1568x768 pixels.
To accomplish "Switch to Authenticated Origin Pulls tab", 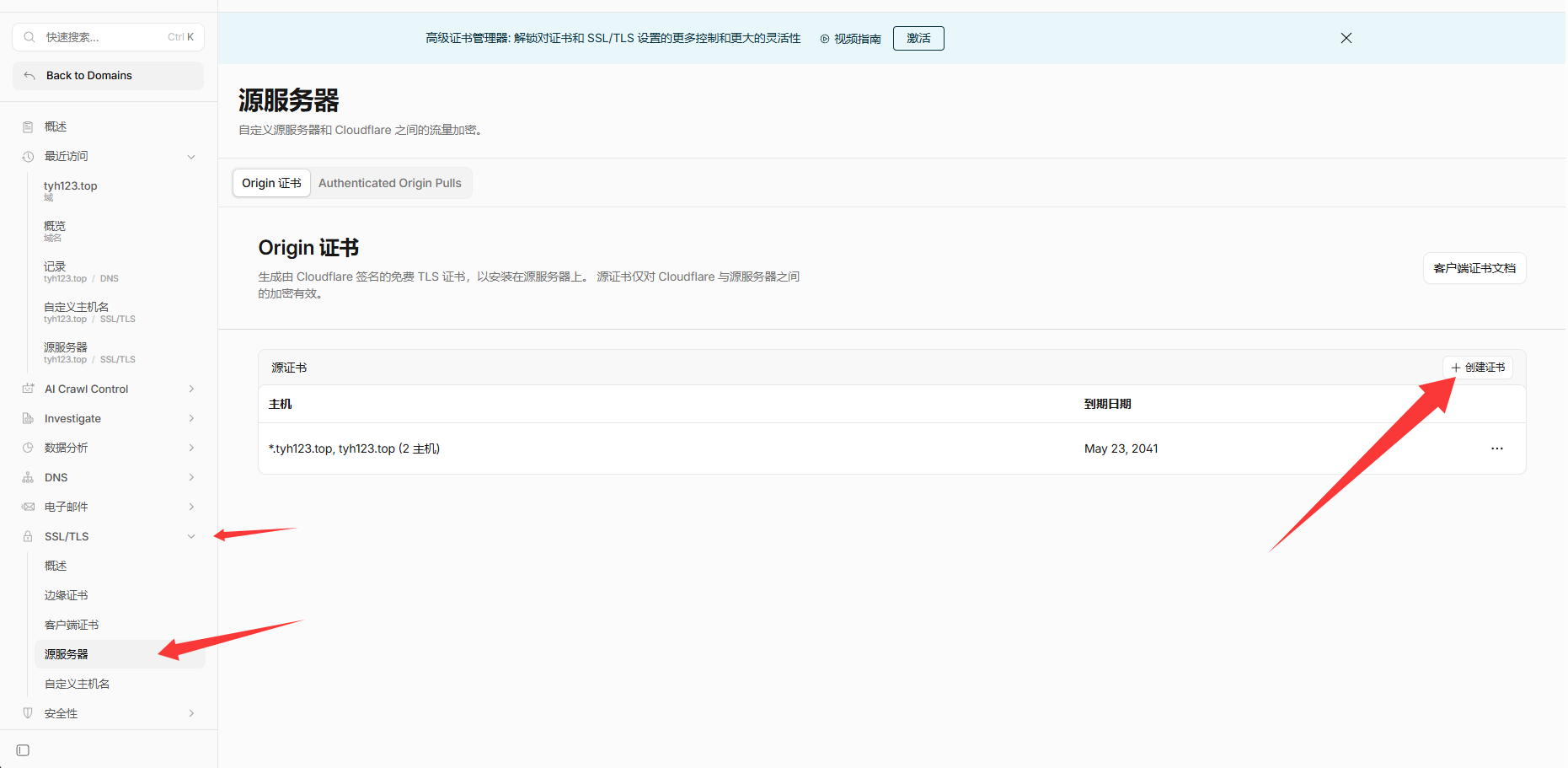I will click(x=390, y=183).
